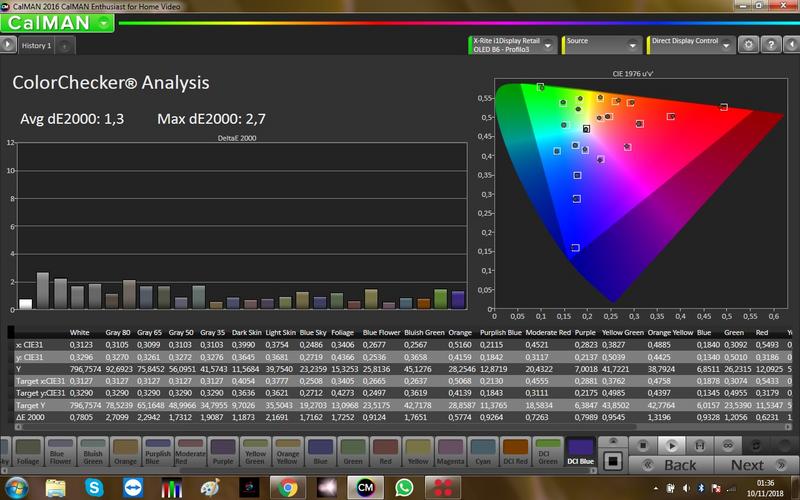Click the refresh arrows icon
Screen dimensions: 800x500
click(x=756, y=446)
